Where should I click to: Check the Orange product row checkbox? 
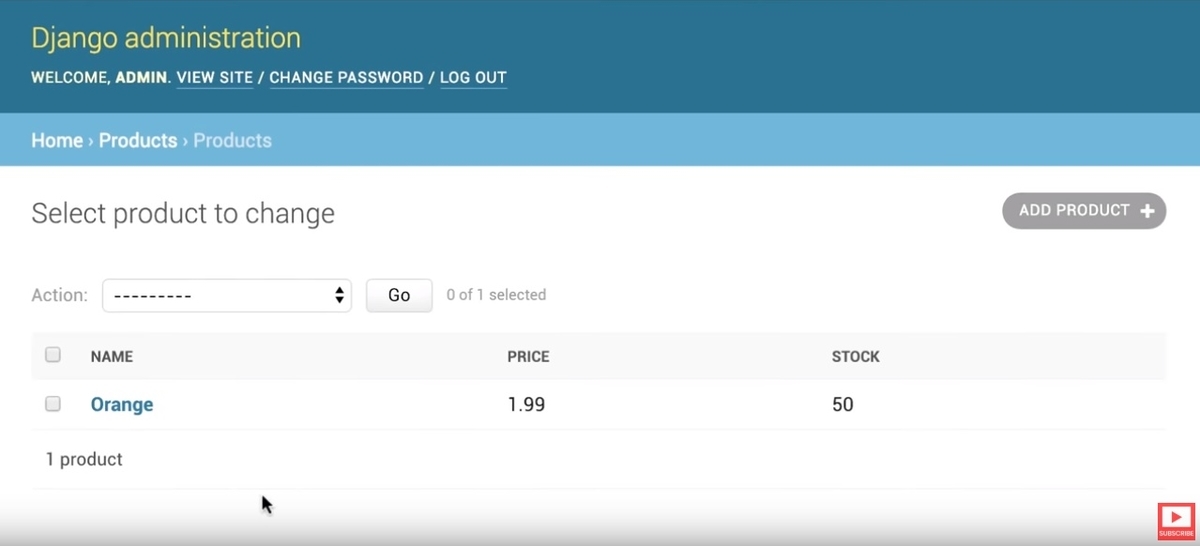click(53, 404)
